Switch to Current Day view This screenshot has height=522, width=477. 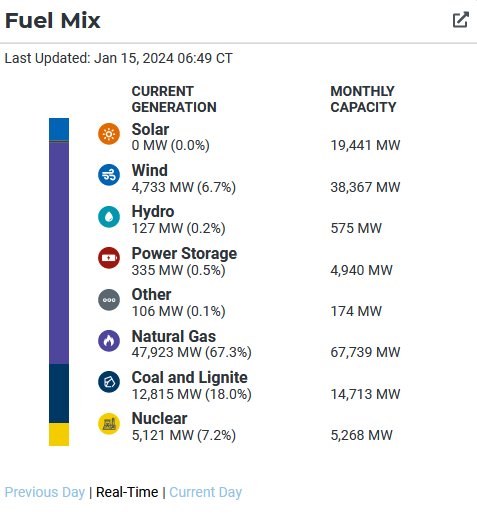tap(205, 492)
